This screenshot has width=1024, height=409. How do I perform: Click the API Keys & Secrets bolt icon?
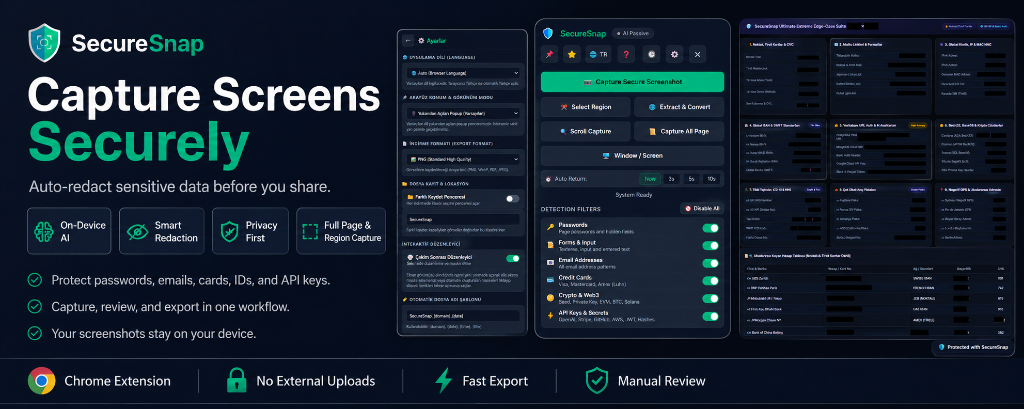(x=551, y=316)
